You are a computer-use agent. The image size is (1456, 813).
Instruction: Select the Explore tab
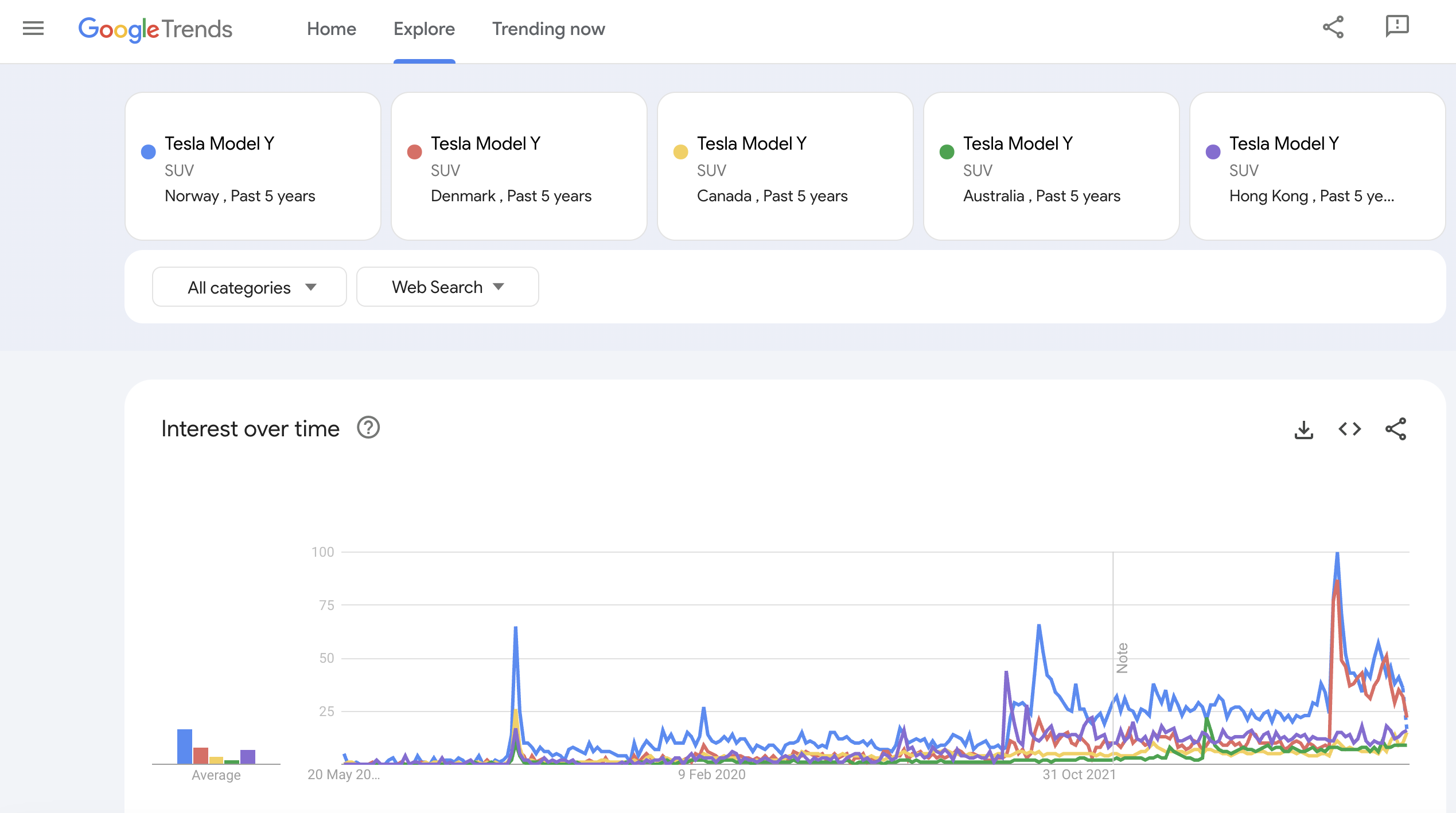pos(424,29)
